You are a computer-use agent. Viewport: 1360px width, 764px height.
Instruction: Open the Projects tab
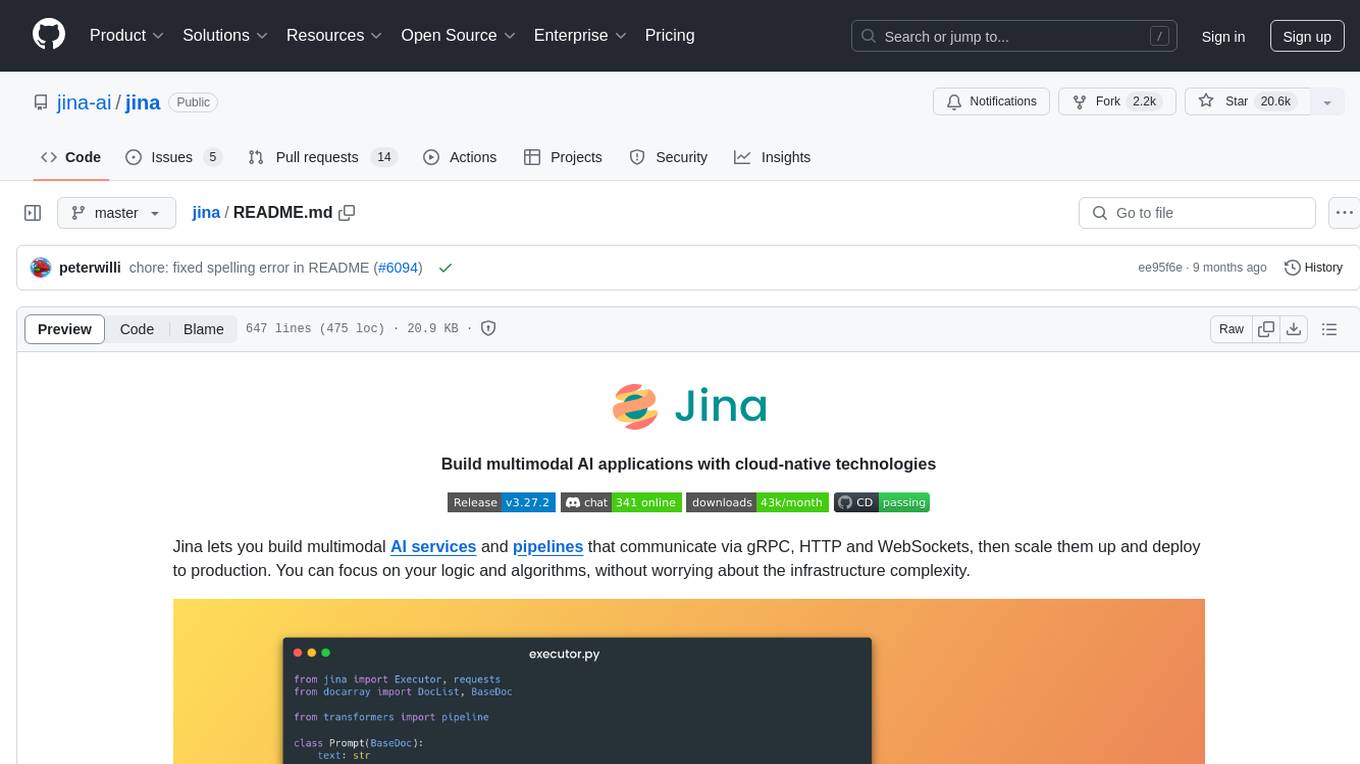(563, 157)
